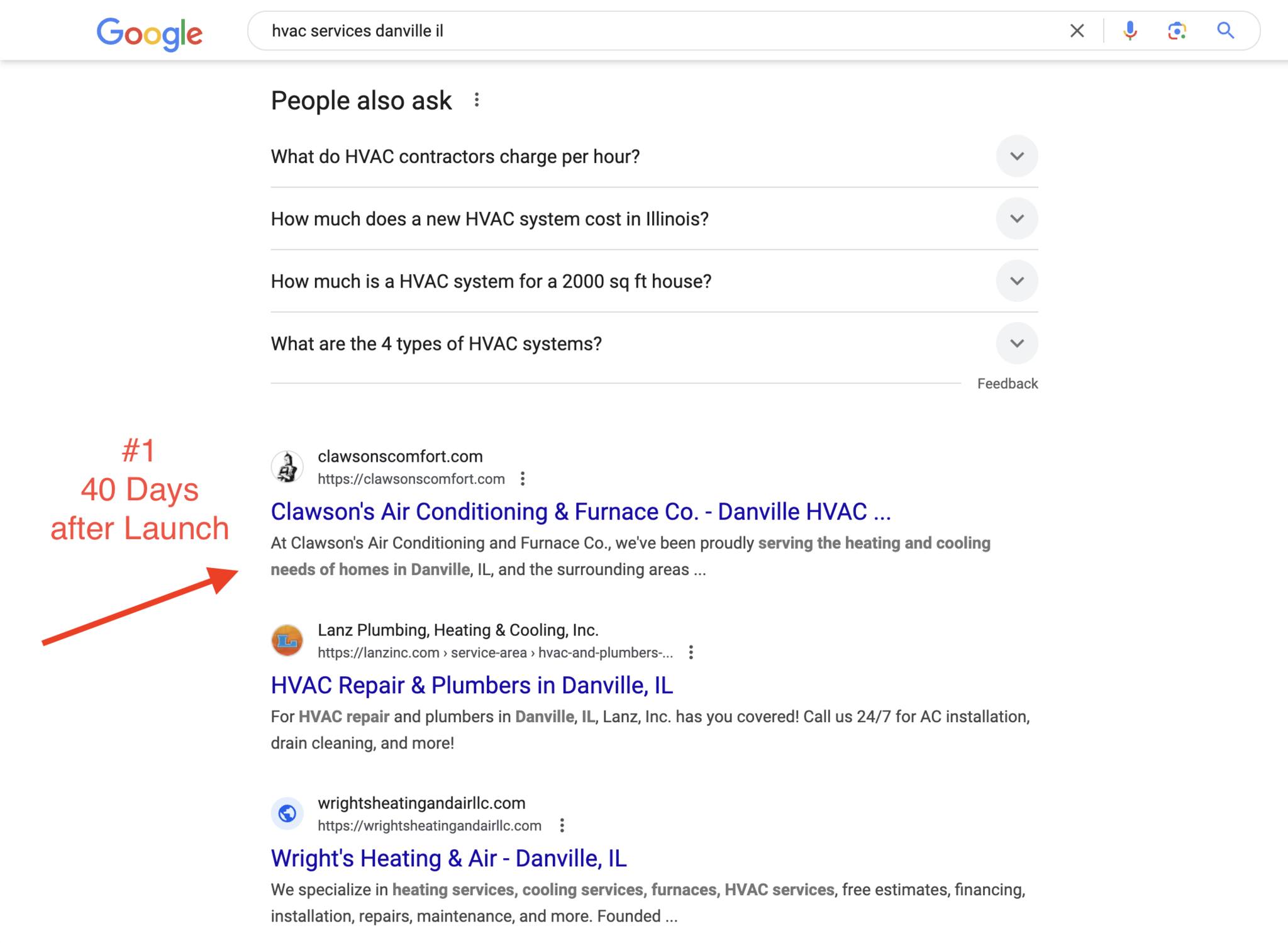The height and width of the screenshot is (943, 1288).
Task: Open Wright's Heating & Air result link
Action: [x=448, y=858]
